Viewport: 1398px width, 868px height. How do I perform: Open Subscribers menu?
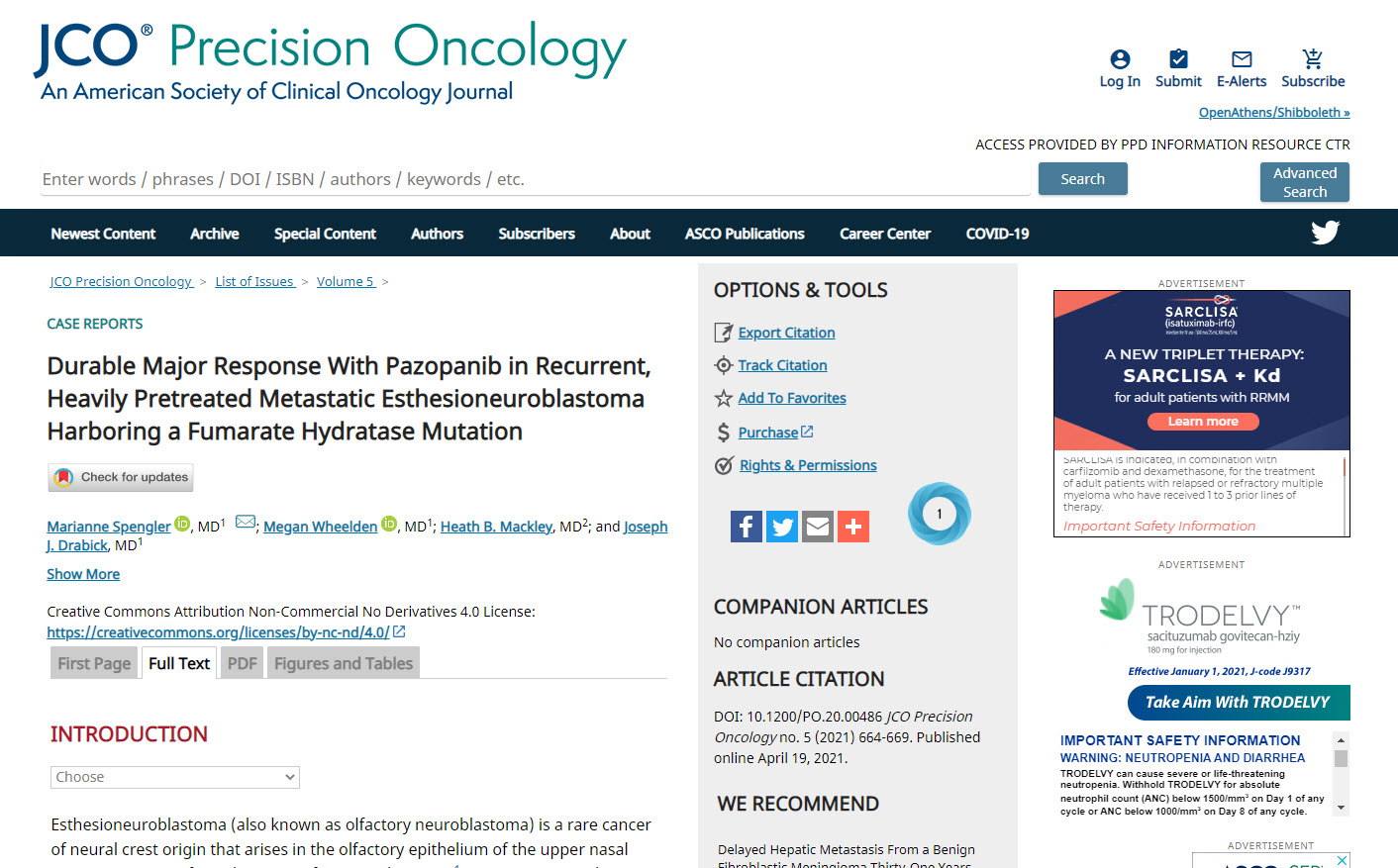click(537, 234)
